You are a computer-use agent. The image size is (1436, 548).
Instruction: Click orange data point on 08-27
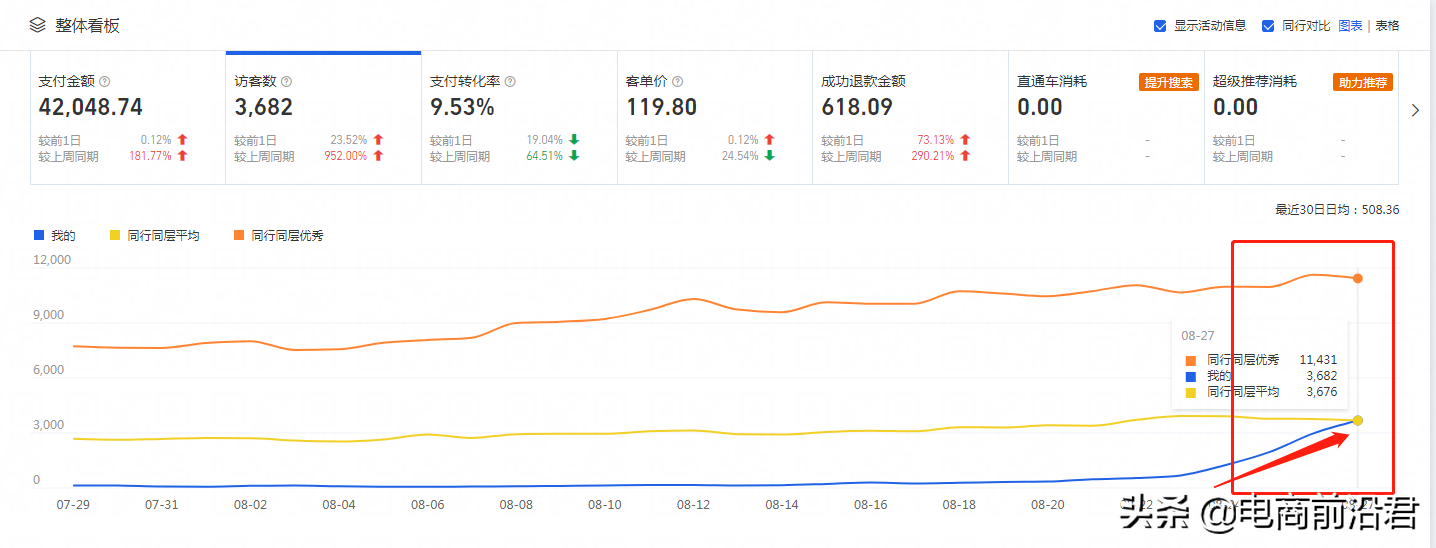(x=1358, y=278)
